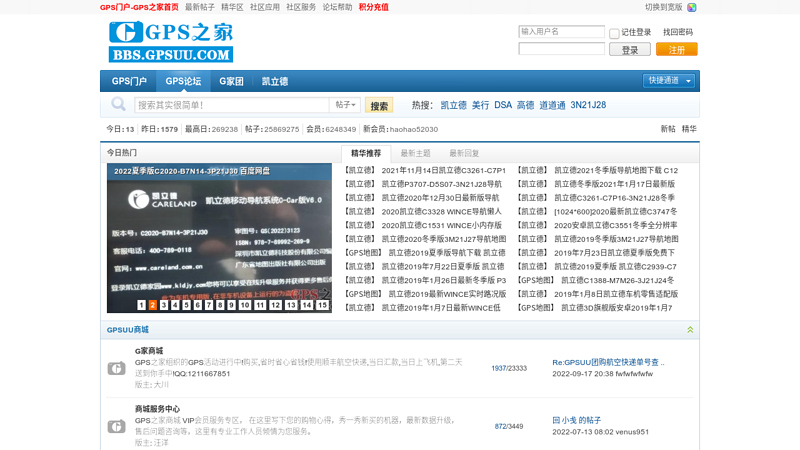The image size is (800, 450).
Task: Click the 新帖 link
Action: (x=668, y=129)
